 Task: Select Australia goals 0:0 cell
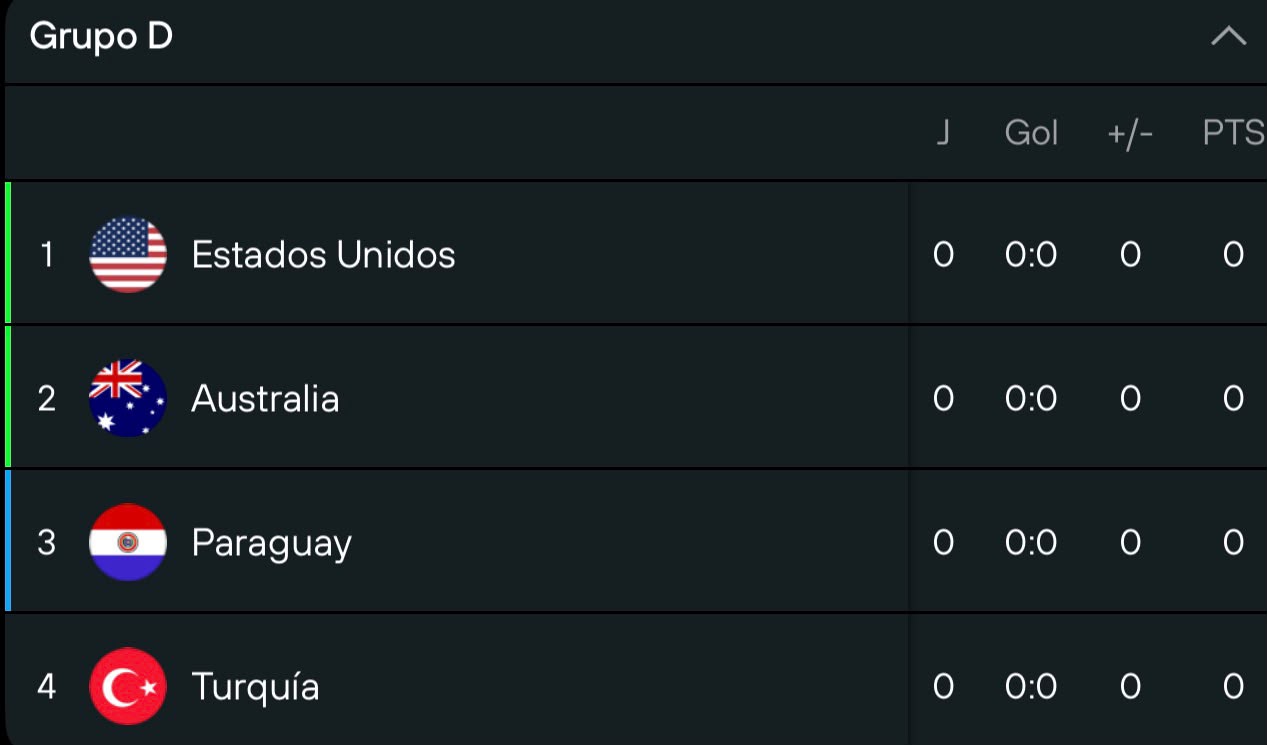click(x=1031, y=399)
